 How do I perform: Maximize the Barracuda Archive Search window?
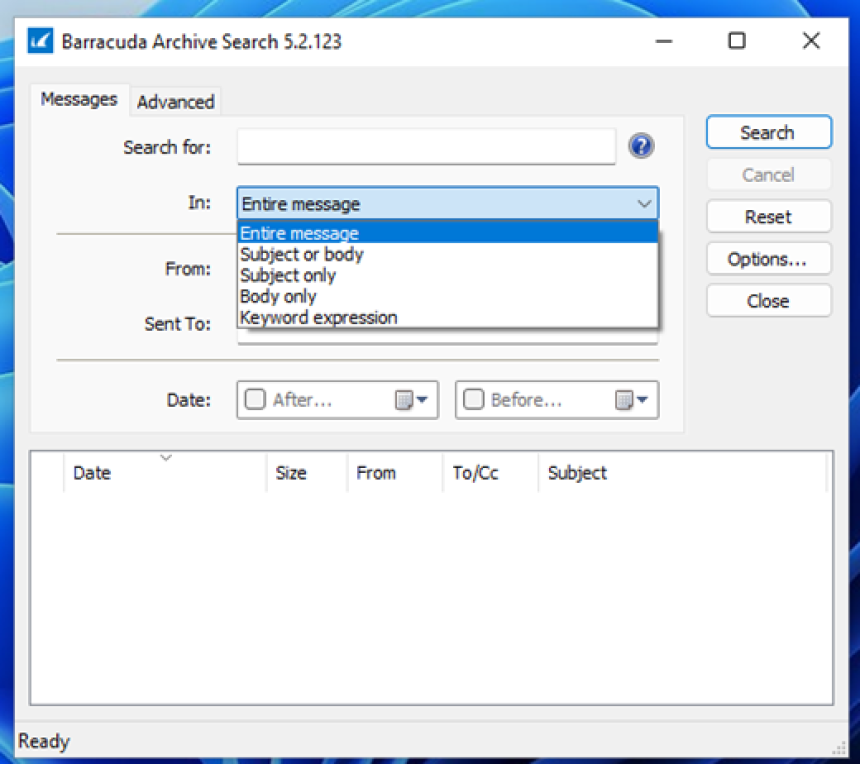click(x=737, y=41)
